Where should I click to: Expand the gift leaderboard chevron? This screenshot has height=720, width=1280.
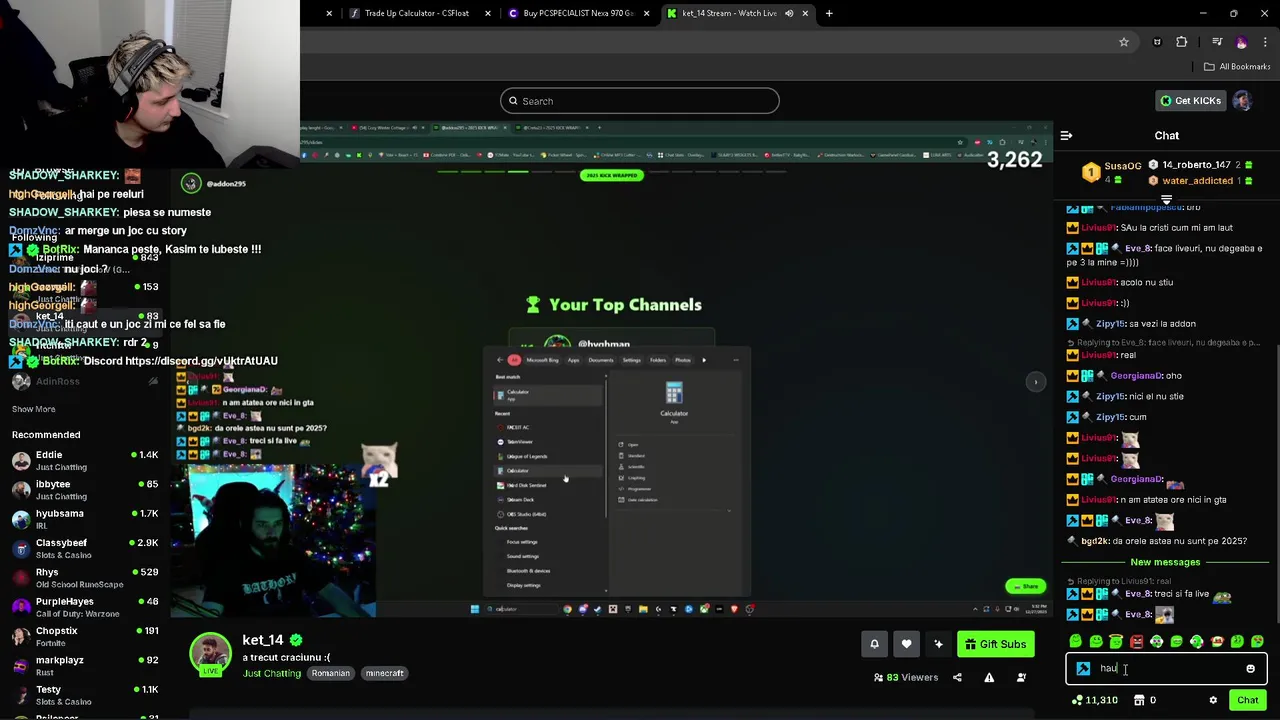pos(1166,199)
